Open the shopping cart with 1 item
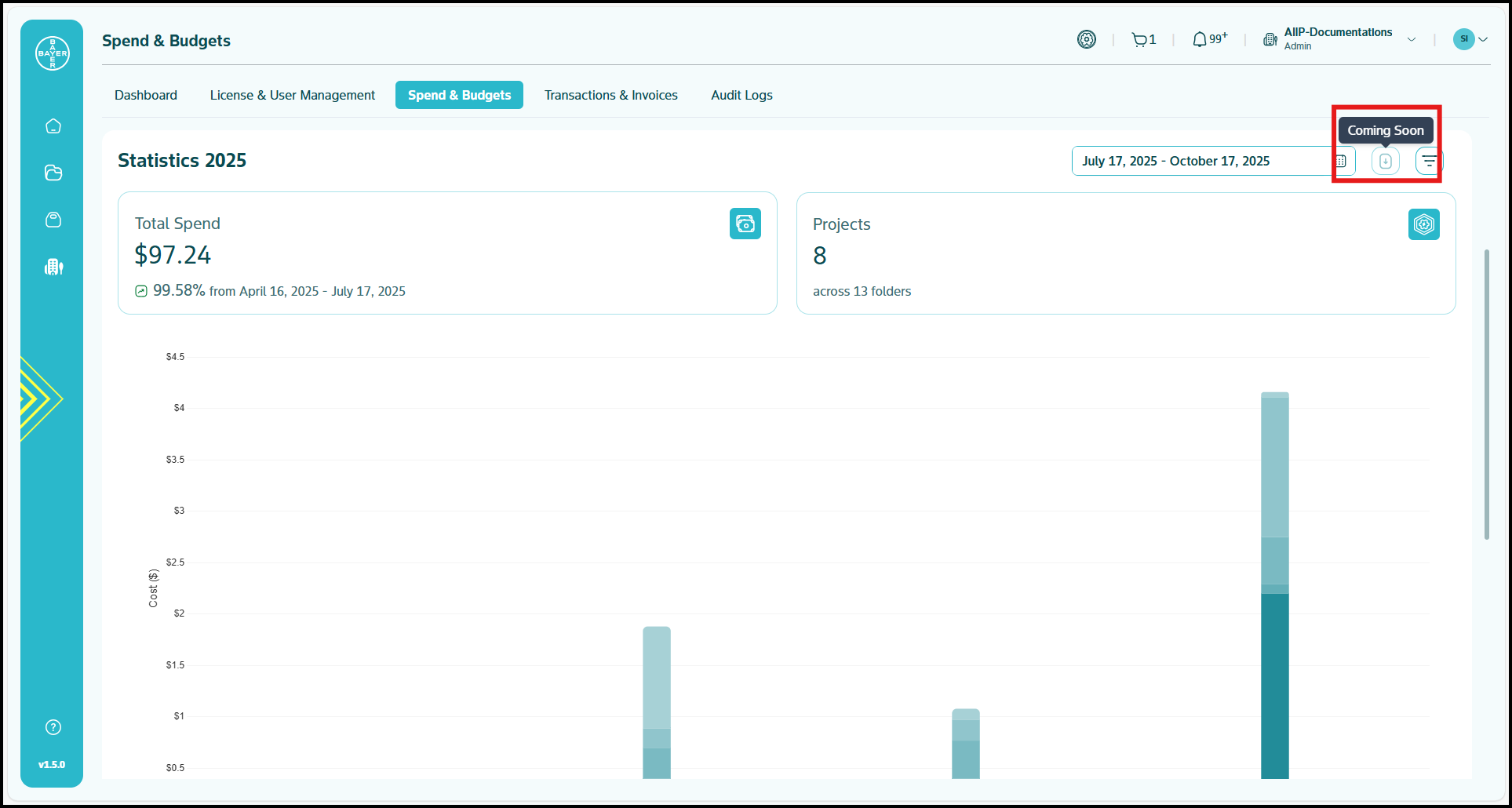Screen dimensions: 1512x808 tap(1143, 40)
